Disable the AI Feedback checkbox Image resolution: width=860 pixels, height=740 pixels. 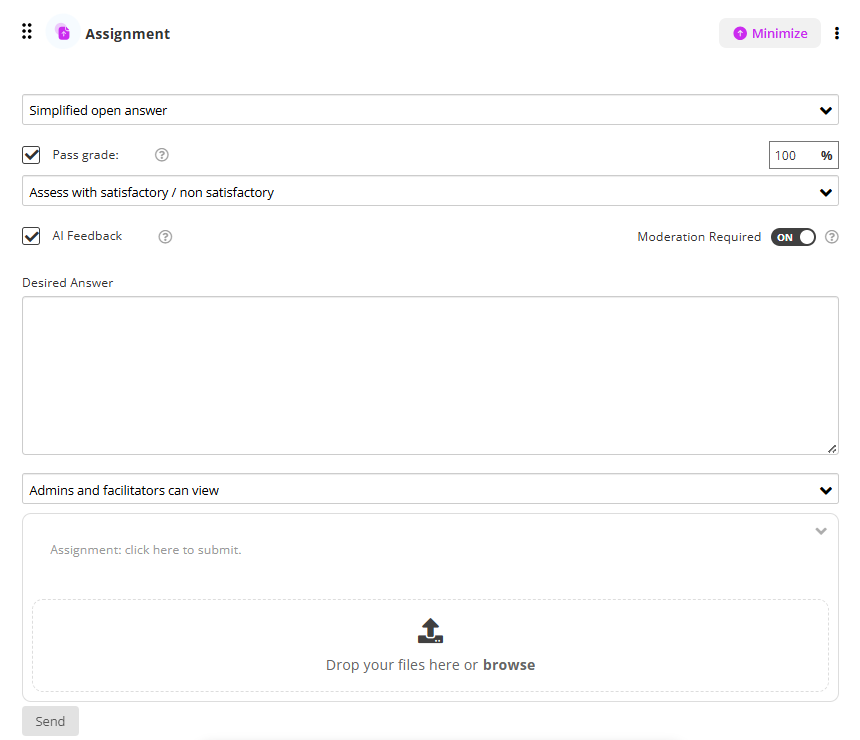click(32, 237)
